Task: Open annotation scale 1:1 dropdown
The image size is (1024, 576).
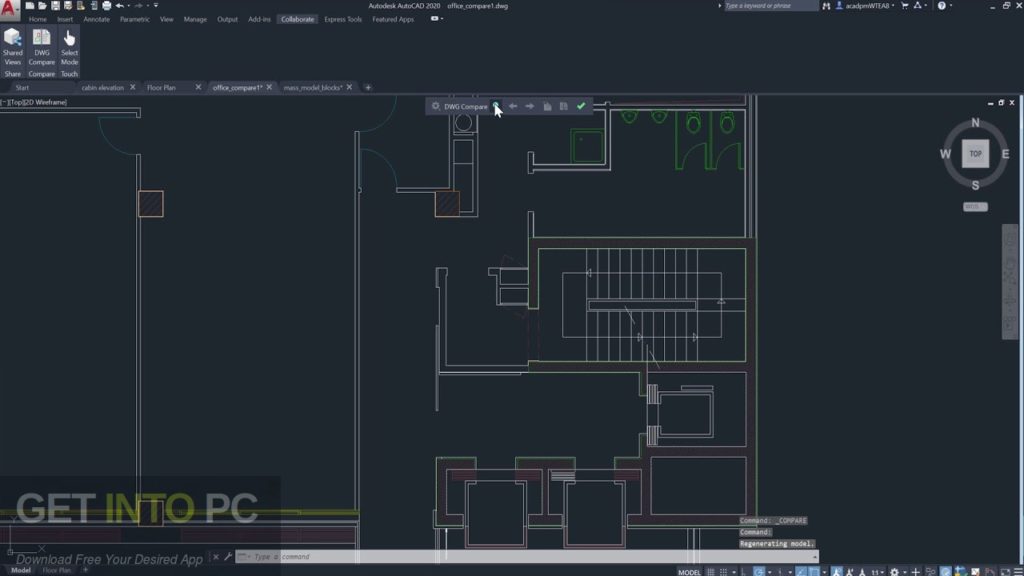Action: click(x=876, y=572)
